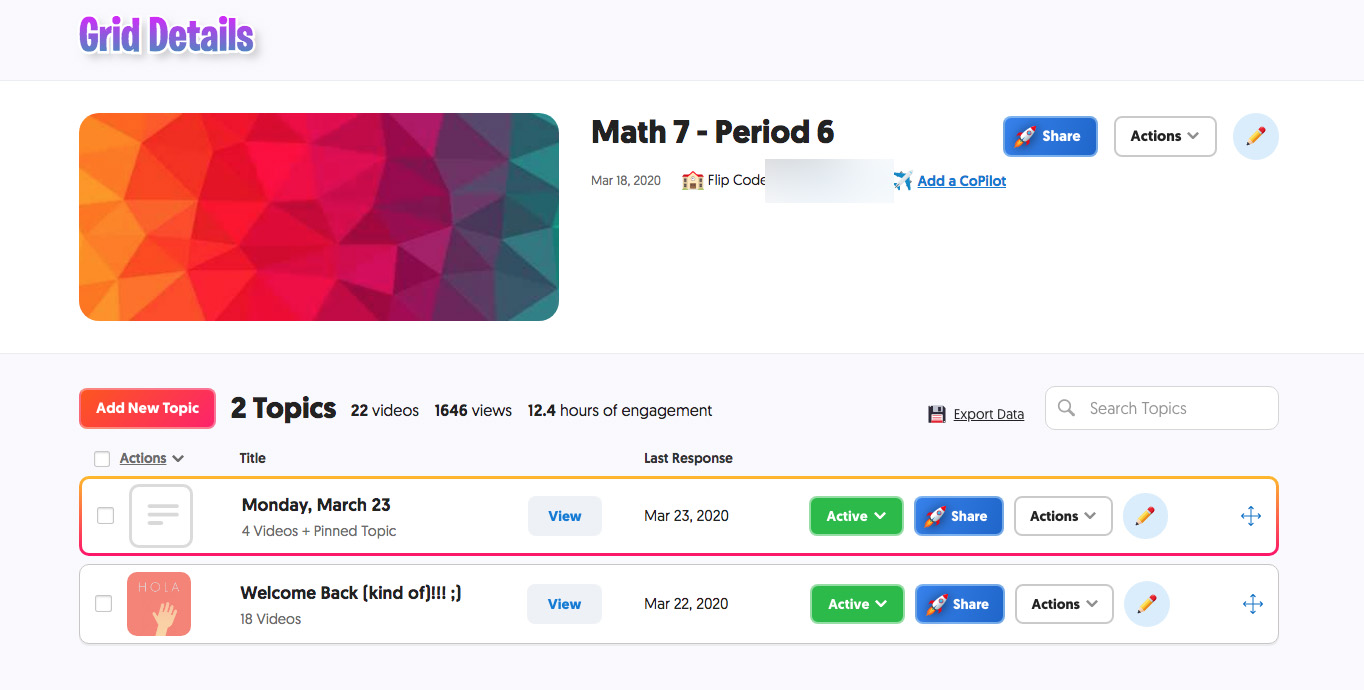Click the move arrows icon on Monday, March 23 row

pyautogui.click(x=1251, y=516)
